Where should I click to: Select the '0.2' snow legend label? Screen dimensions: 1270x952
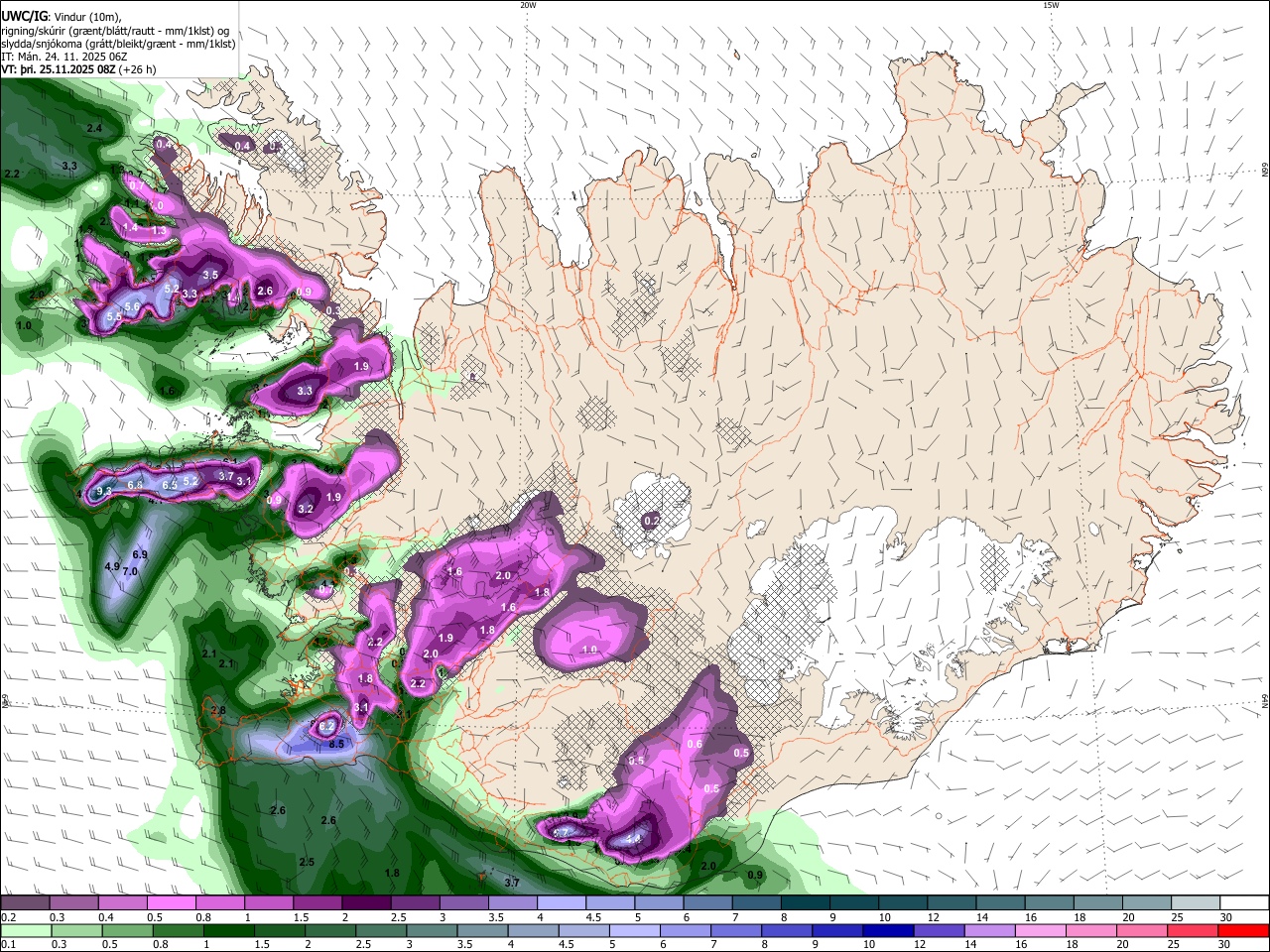[x=7, y=917]
